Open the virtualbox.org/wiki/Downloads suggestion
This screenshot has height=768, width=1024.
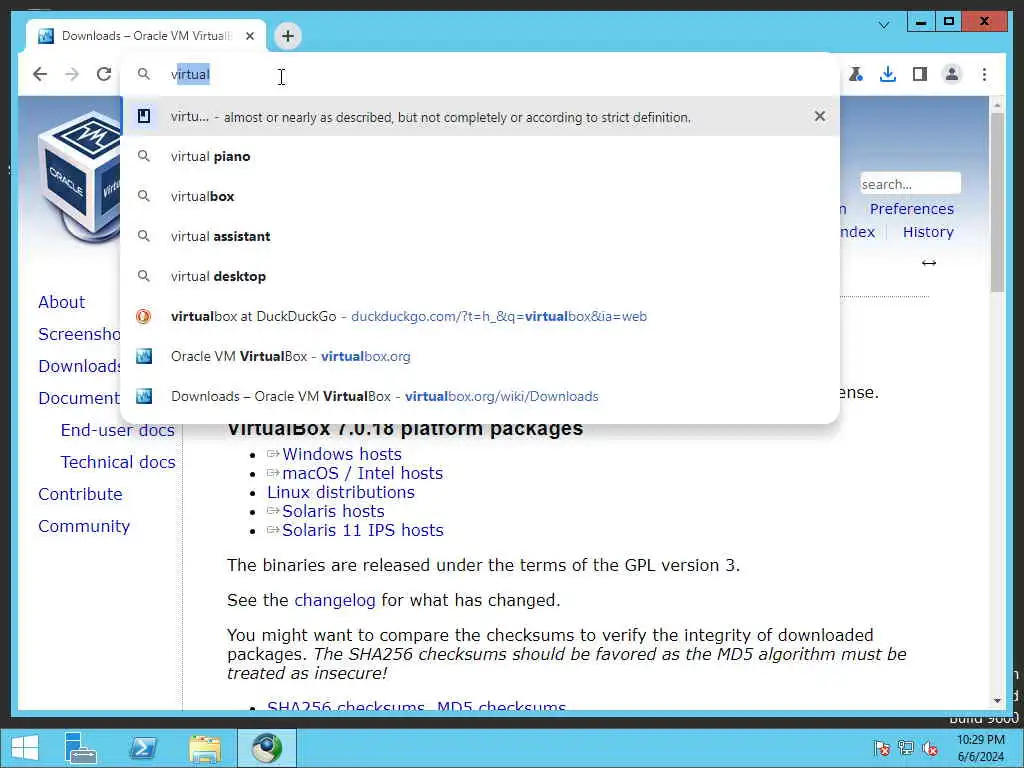(480, 396)
